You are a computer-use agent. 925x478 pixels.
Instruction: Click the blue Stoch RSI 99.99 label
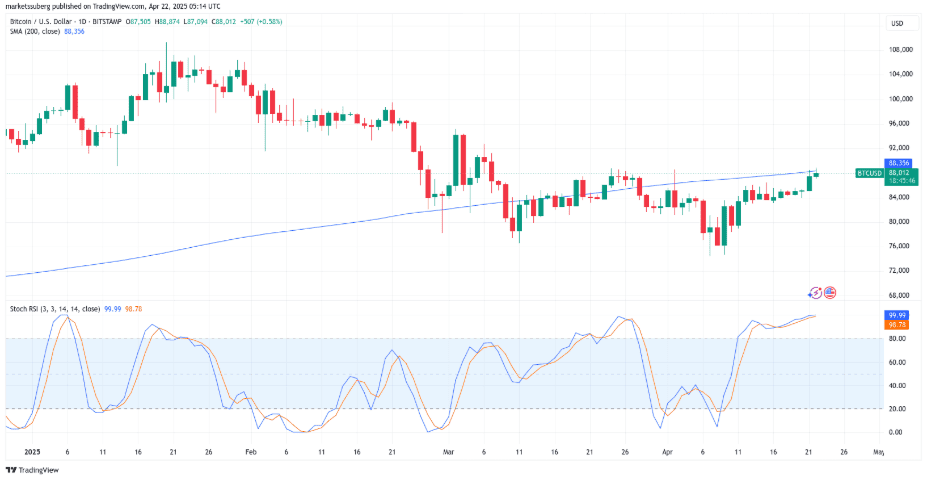896,315
